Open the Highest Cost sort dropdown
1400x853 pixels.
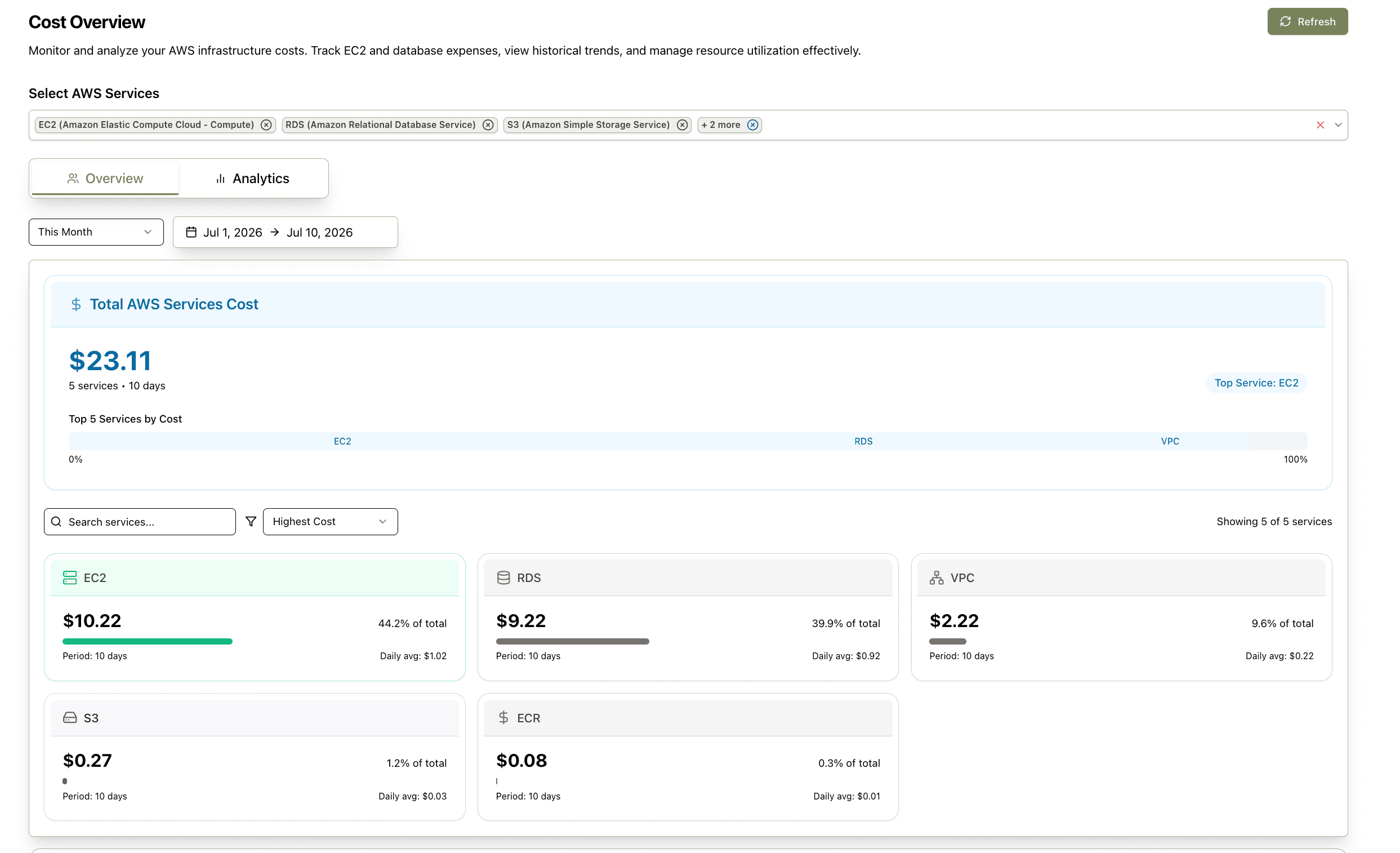(x=330, y=522)
